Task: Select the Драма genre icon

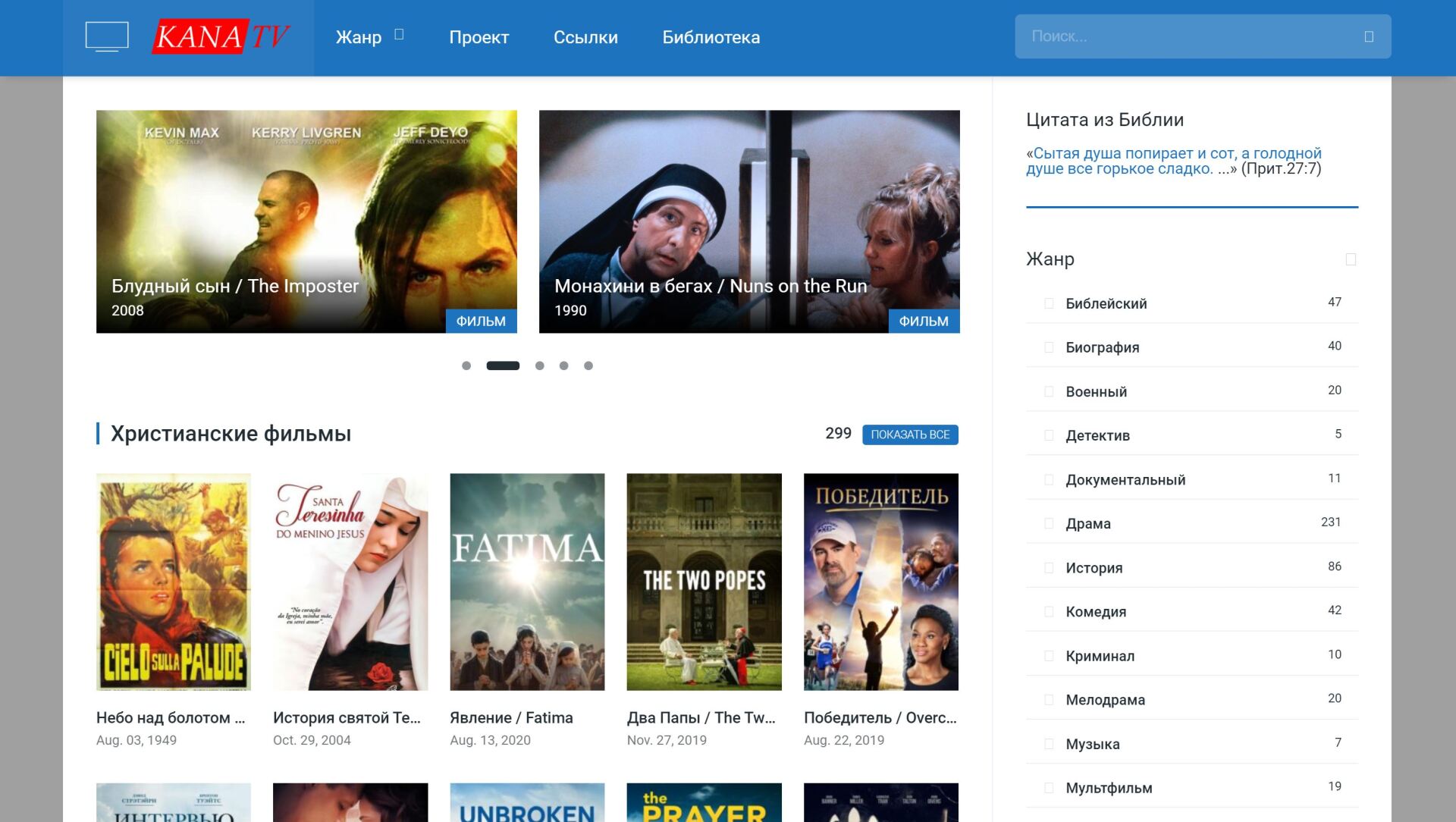Action: [x=1049, y=523]
